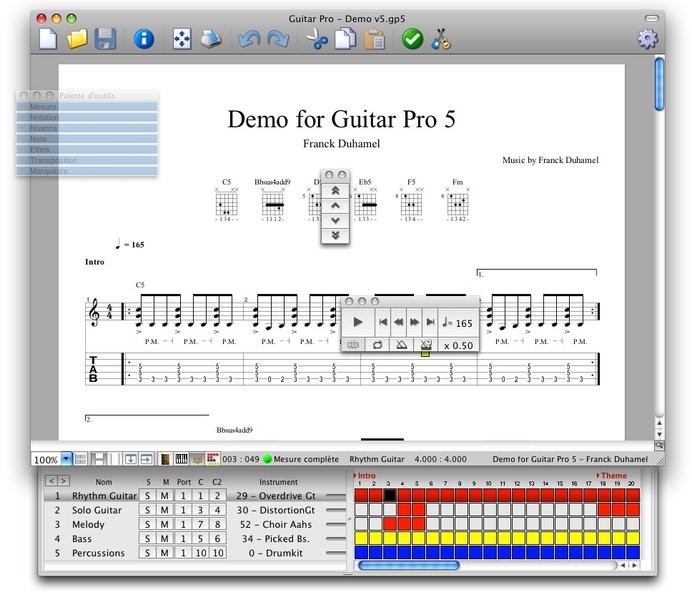Change the 29 - Overdrive Gt instrument
Viewport: 692px width, 600px height.
[276, 496]
